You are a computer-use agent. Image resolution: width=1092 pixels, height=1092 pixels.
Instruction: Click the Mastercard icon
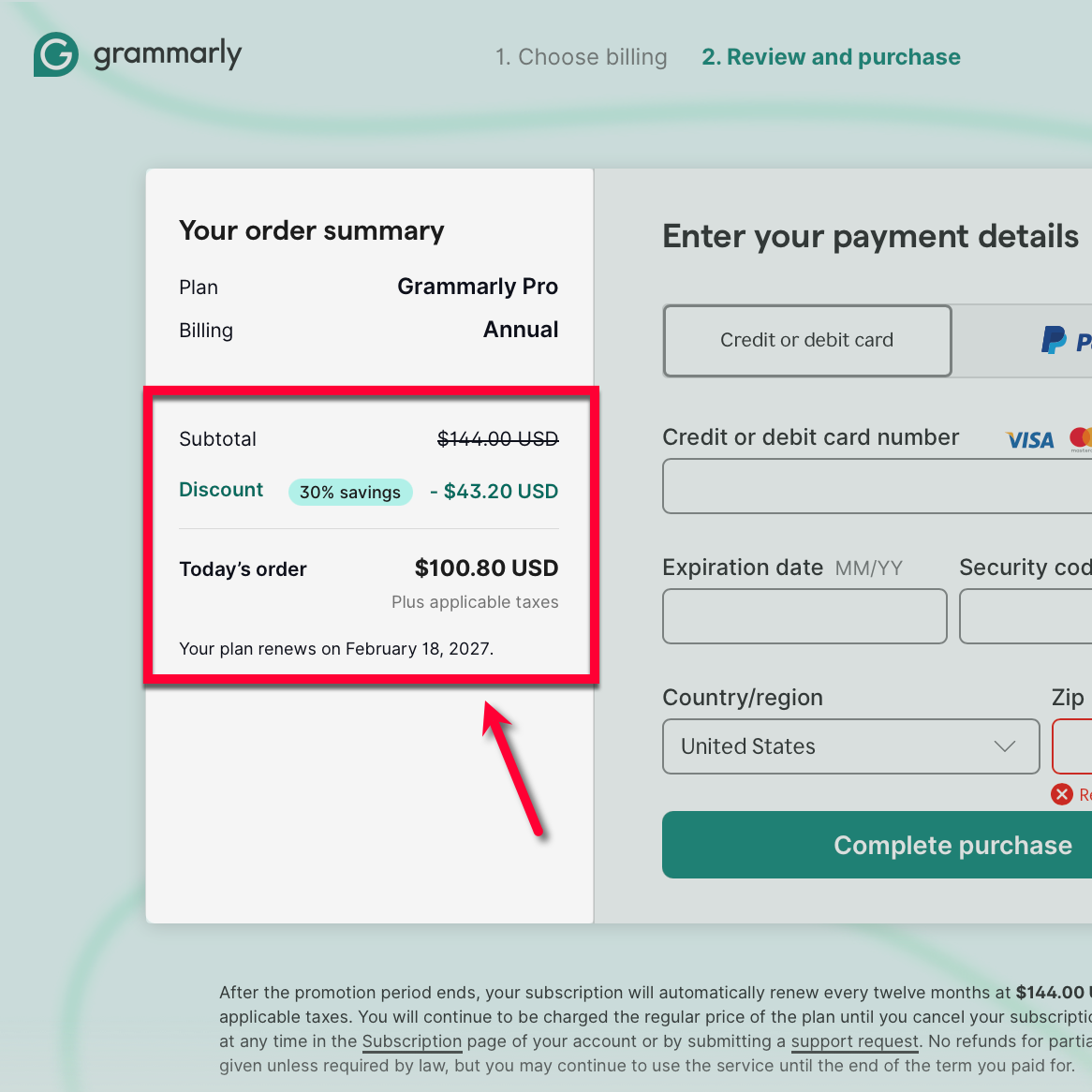click(1082, 438)
